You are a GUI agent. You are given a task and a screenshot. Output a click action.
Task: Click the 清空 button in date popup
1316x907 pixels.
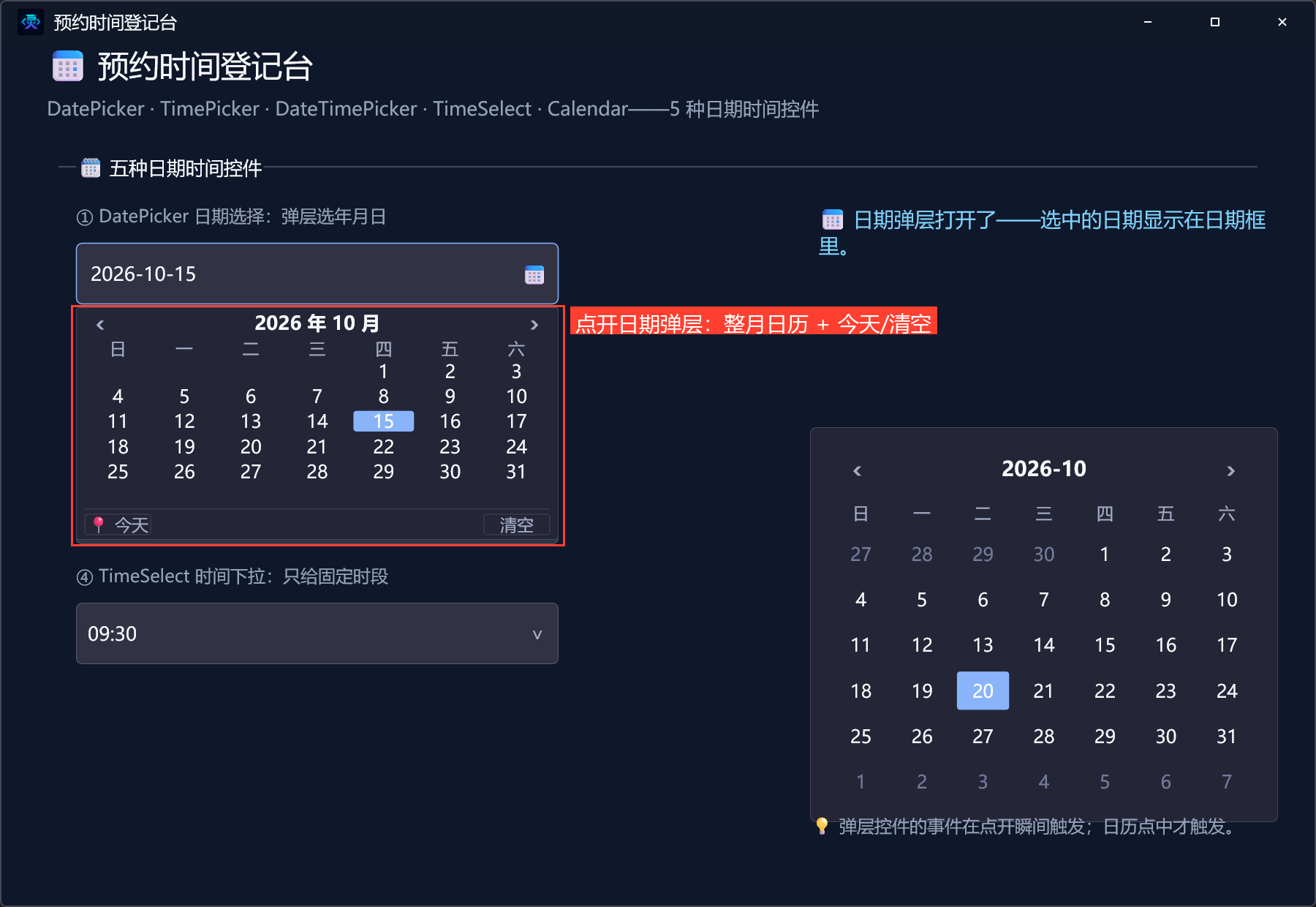point(517,524)
